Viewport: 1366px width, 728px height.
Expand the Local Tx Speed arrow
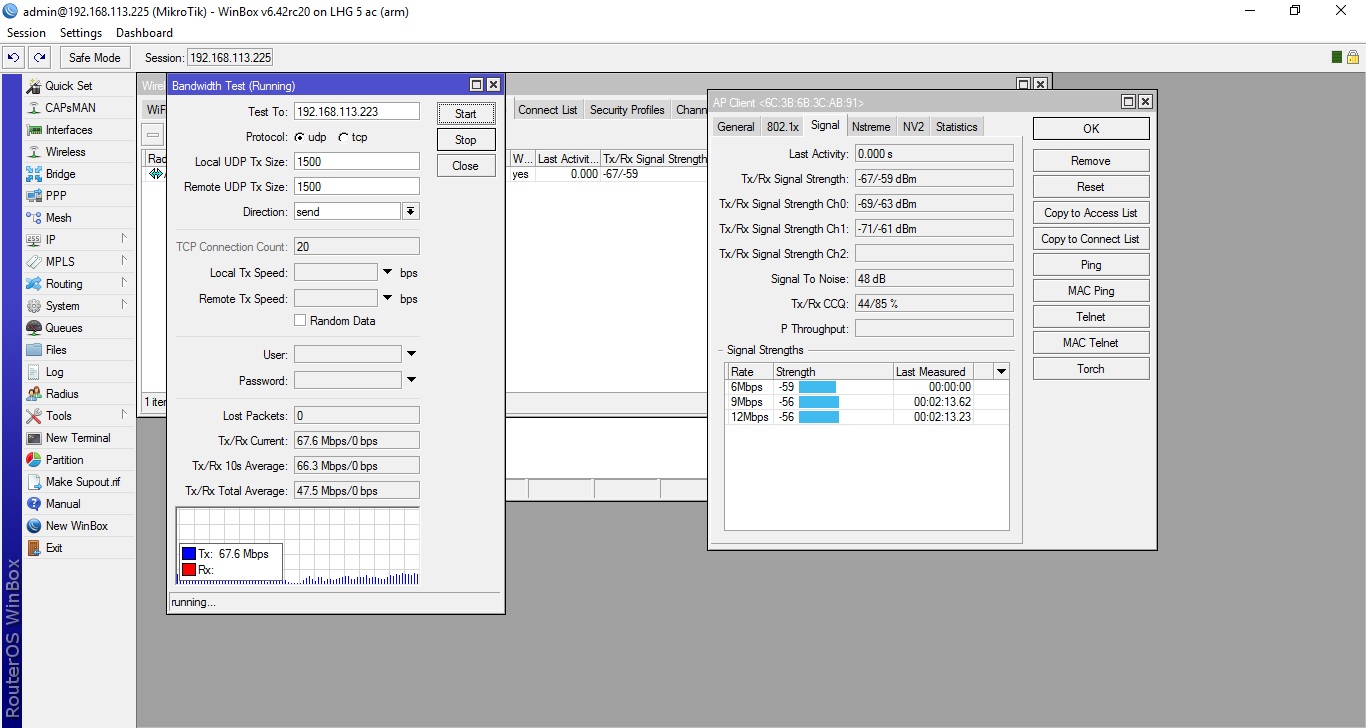387,273
